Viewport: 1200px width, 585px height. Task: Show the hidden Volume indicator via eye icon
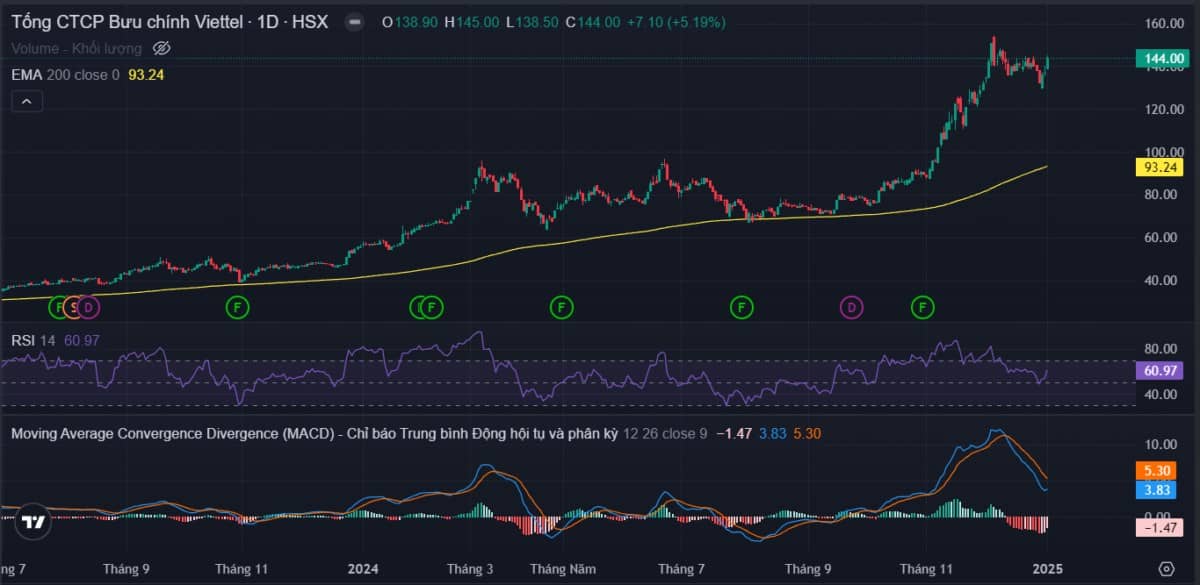tap(163, 47)
